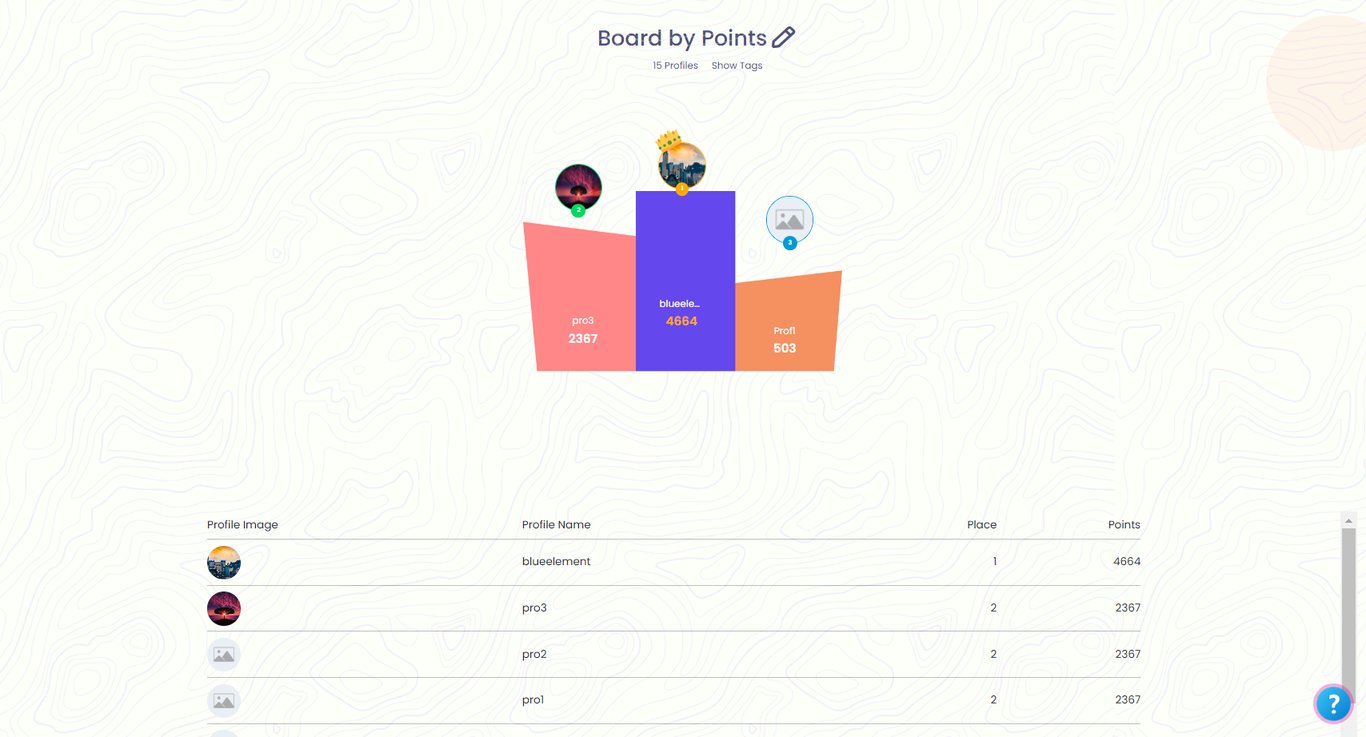This screenshot has width=1366, height=737.
Task: Click the first place blueelement podium avatar
Action: click(683, 166)
